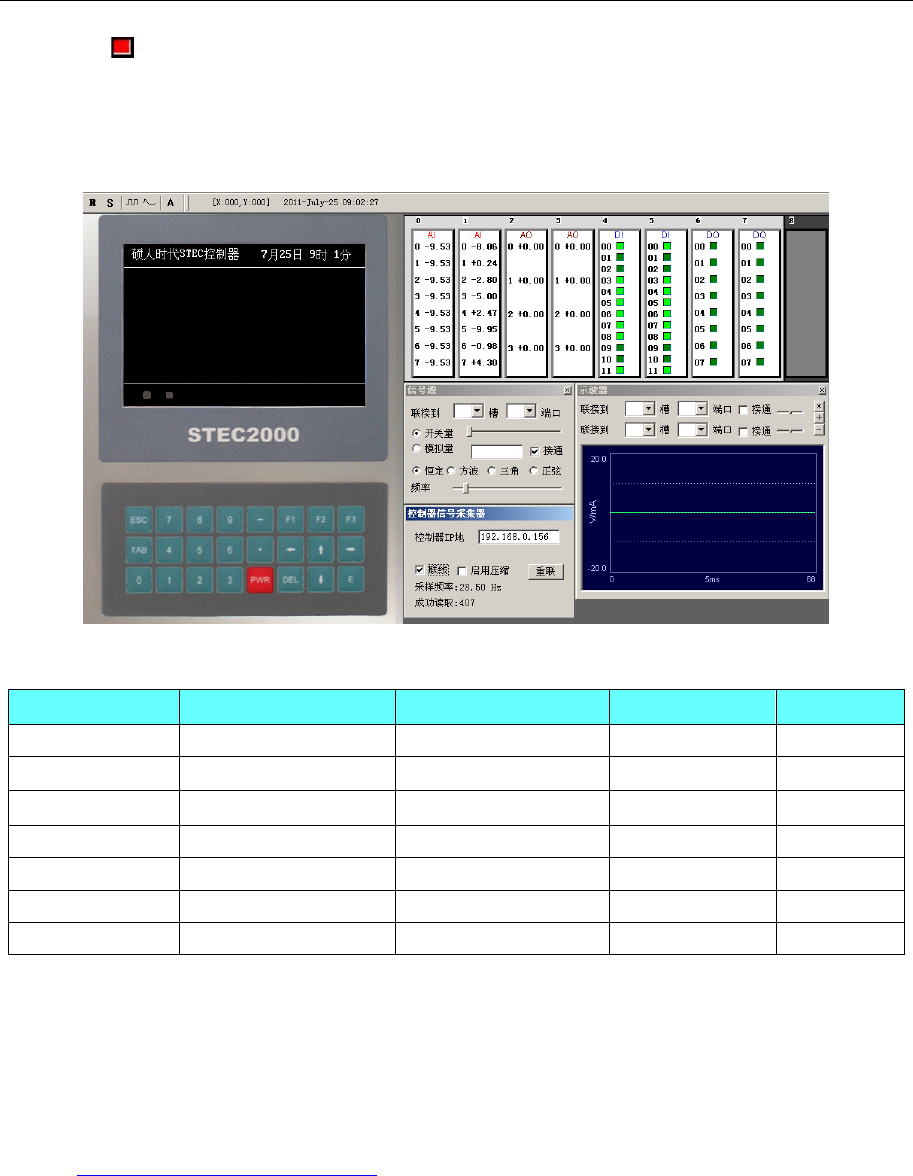This screenshot has width=913, height=1176.
Task: Tap the F1 key on the keypad
Action: [x=290, y=520]
